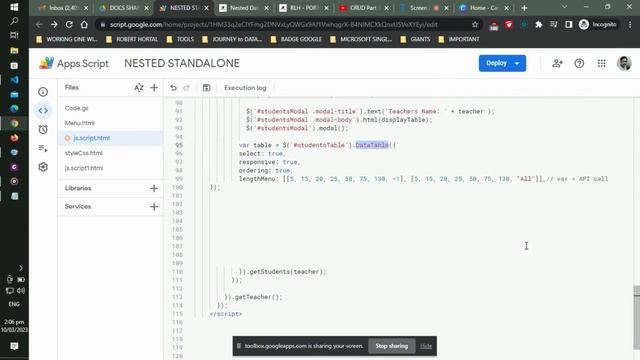Click the getStudents(teacher) code on line 110
This screenshot has width=640, height=360.
coord(288,271)
